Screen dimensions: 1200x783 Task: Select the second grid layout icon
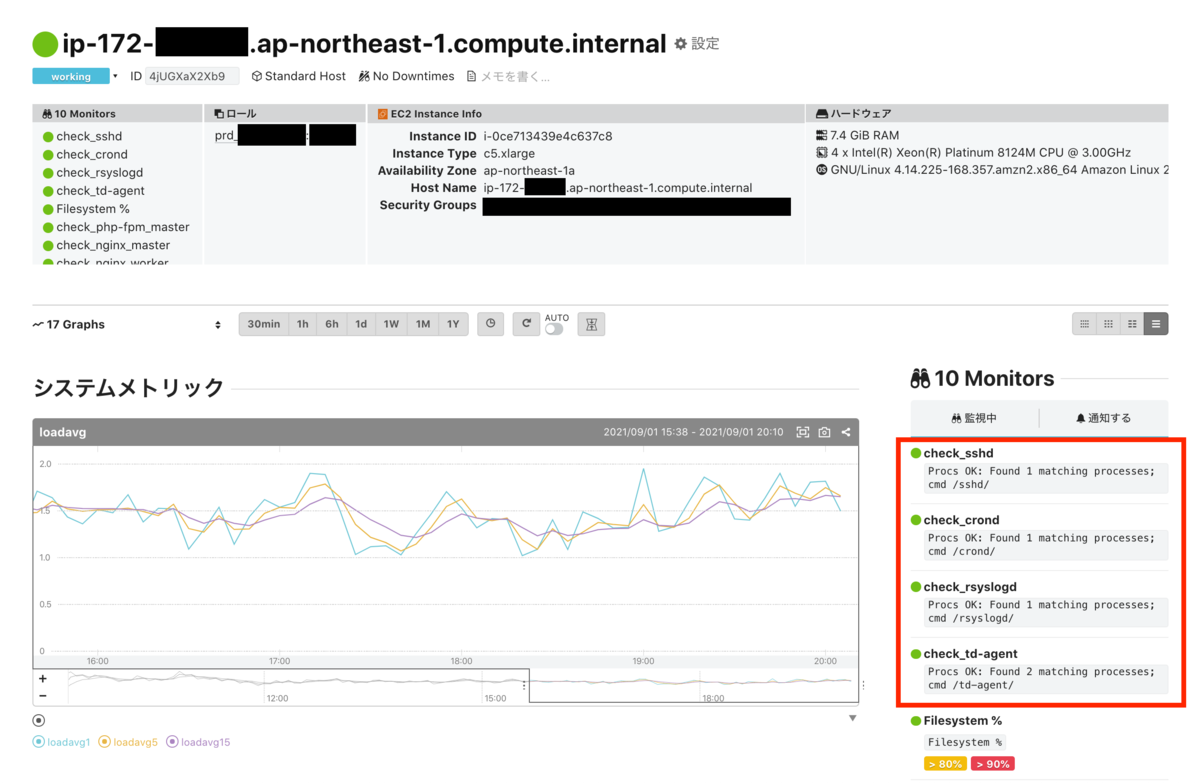[x=1108, y=324]
